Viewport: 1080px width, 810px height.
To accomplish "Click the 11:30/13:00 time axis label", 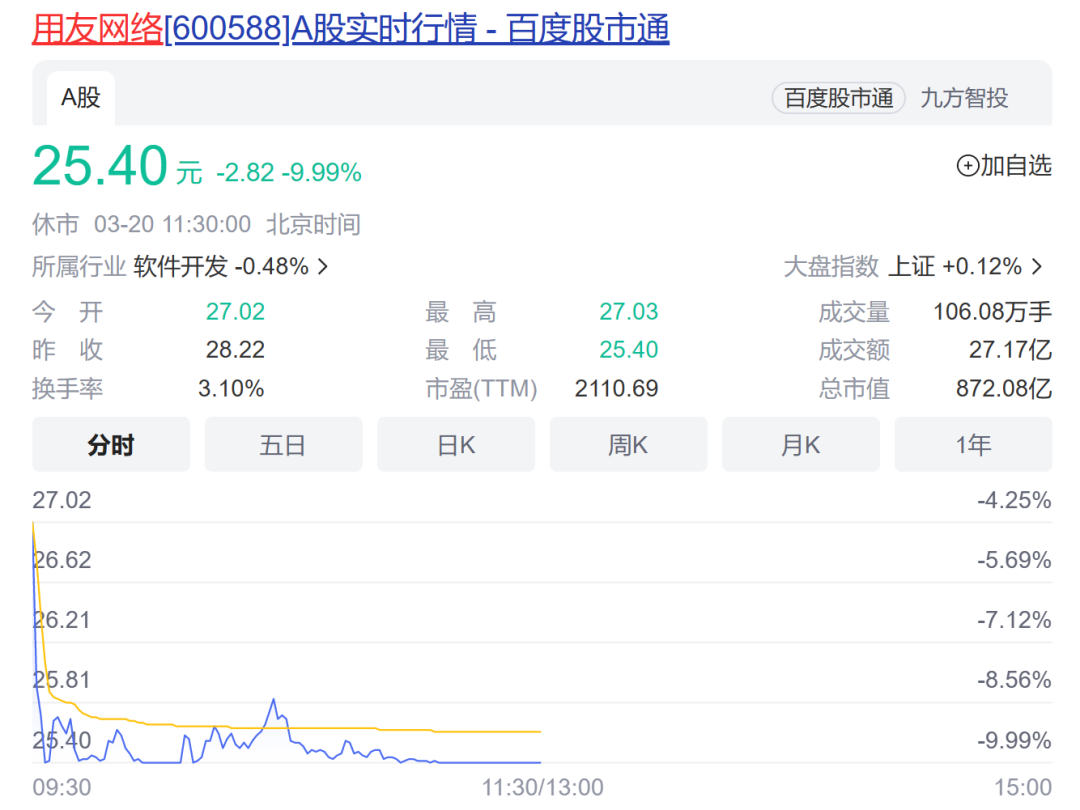I will pyautogui.click(x=542, y=787).
